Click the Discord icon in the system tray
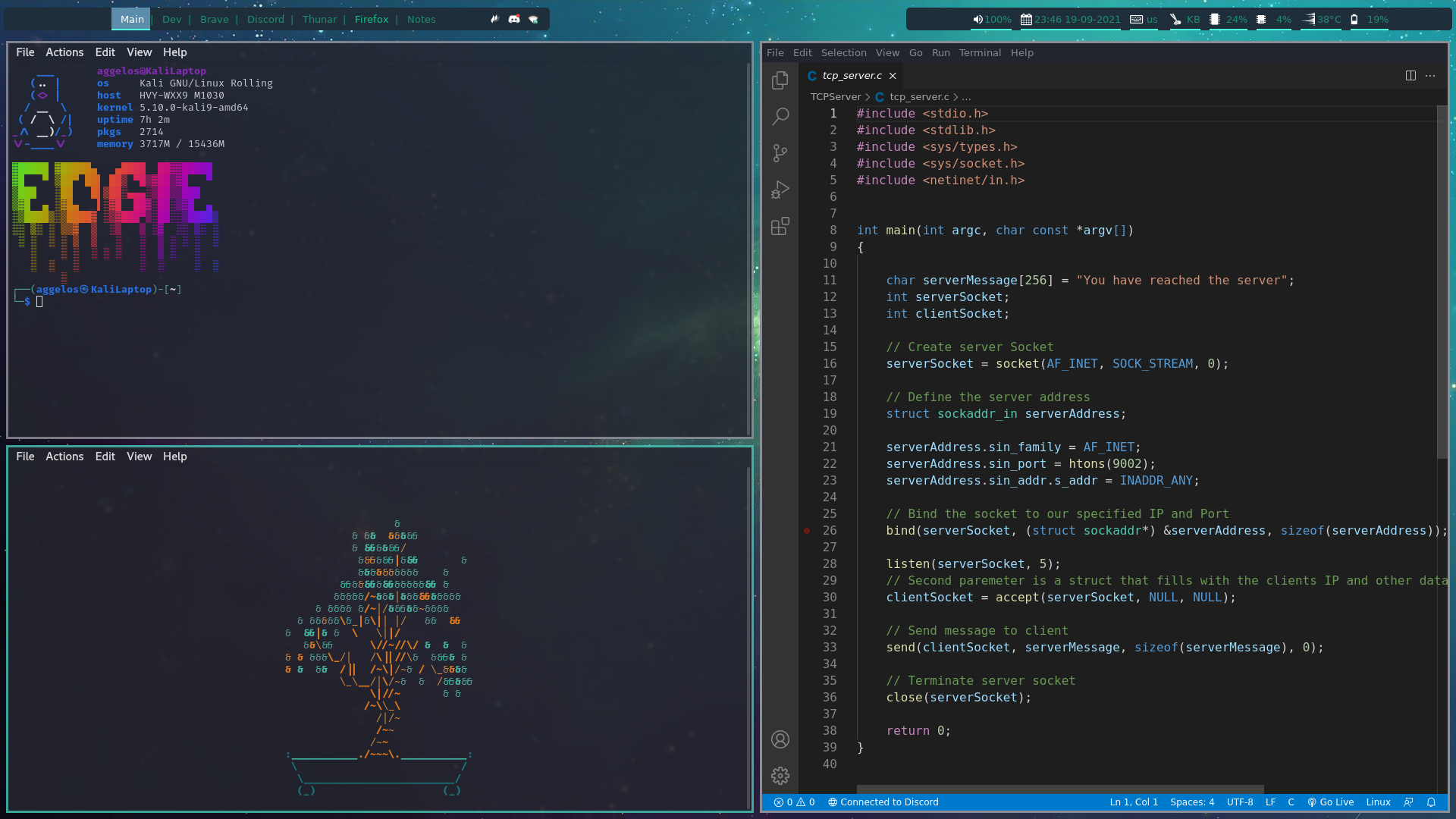Viewport: 1456px width, 819px height. point(515,19)
